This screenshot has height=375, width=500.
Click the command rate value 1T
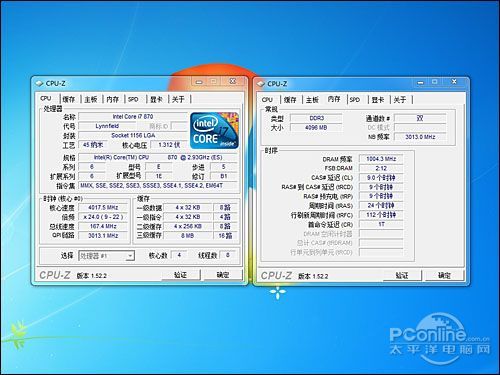click(381, 224)
